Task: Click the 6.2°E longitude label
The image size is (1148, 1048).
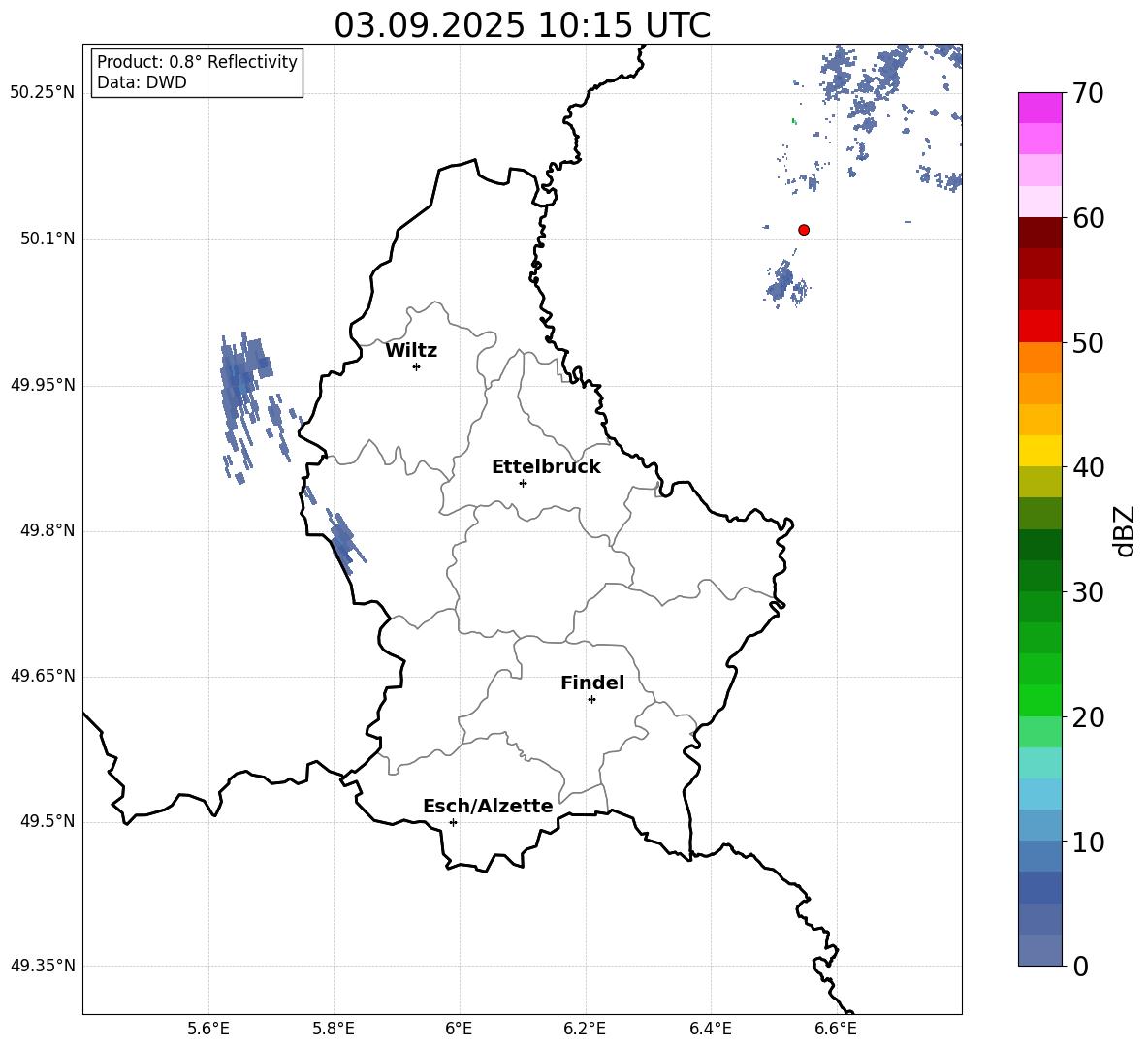Action: pos(585,1030)
